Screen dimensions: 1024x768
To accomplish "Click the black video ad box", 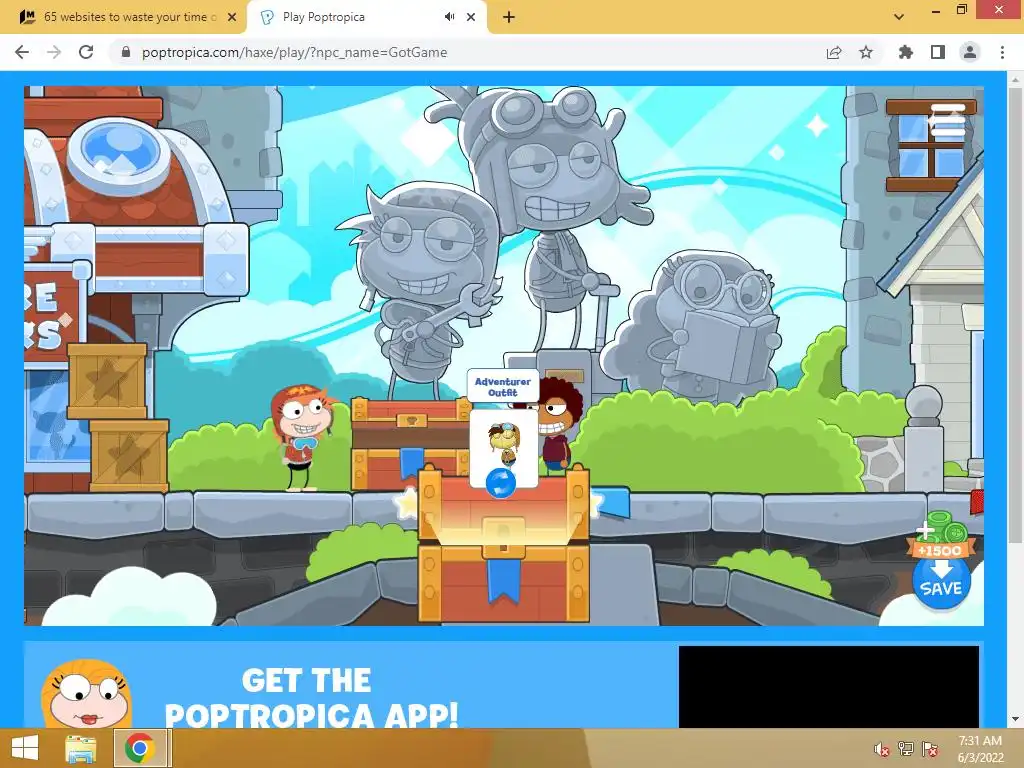I will [829, 687].
